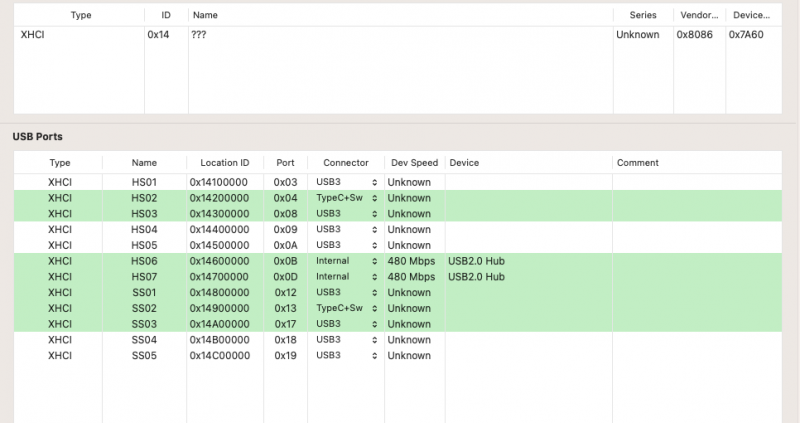The image size is (800, 423).
Task: Open the USB3 connector dropdown for SS05
Action: (x=347, y=355)
